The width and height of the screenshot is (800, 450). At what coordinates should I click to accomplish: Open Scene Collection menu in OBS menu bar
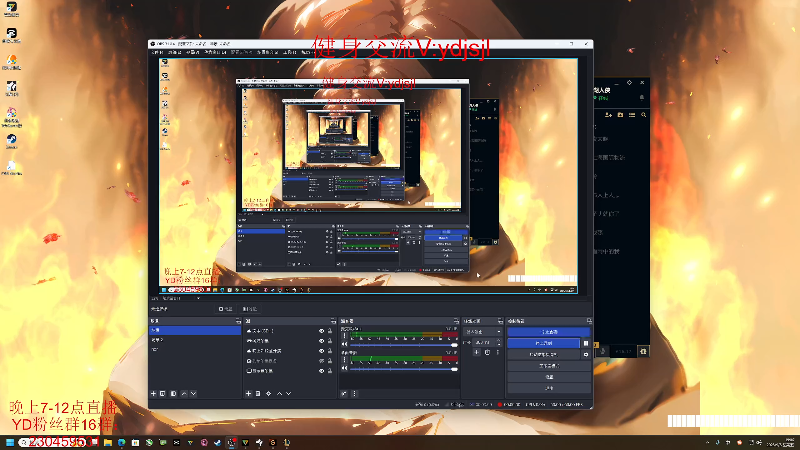click(x=267, y=52)
